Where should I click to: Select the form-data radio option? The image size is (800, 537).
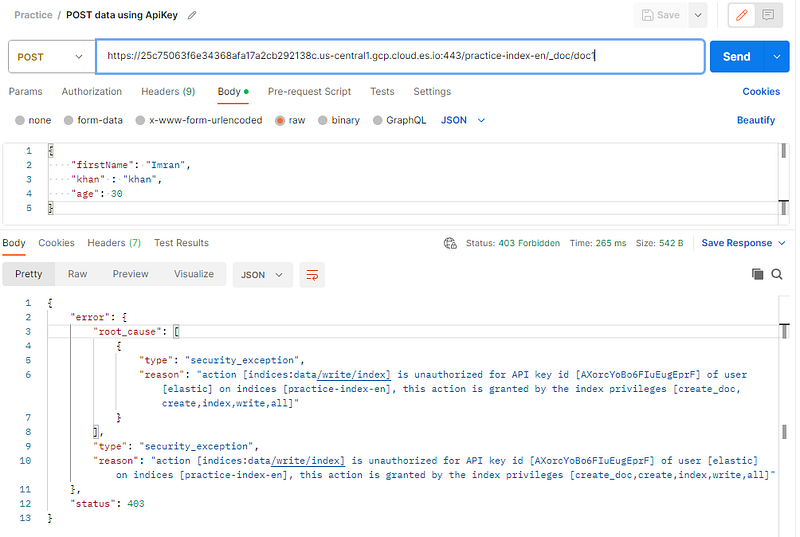(x=68, y=120)
